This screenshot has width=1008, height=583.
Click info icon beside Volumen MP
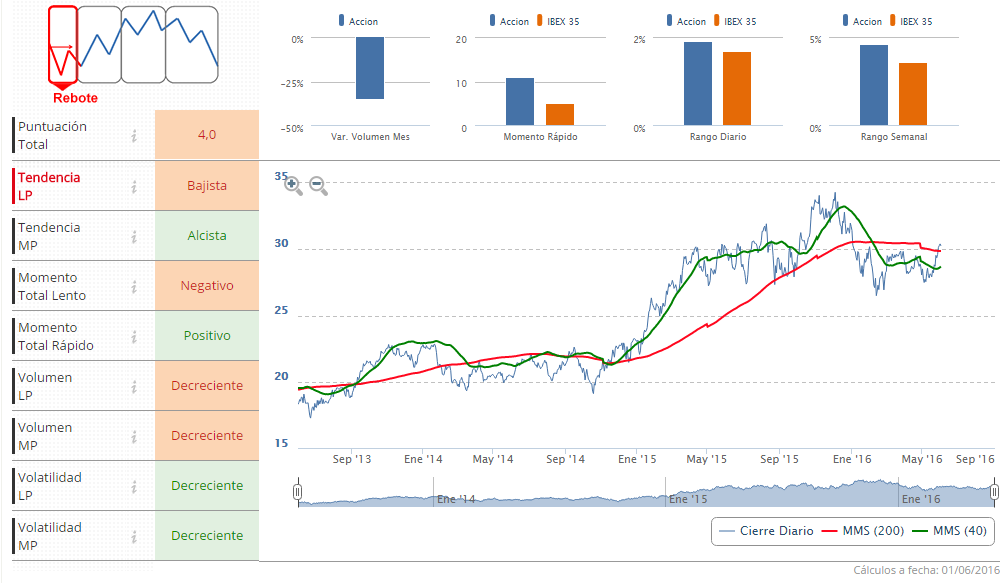tap(134, 436)
